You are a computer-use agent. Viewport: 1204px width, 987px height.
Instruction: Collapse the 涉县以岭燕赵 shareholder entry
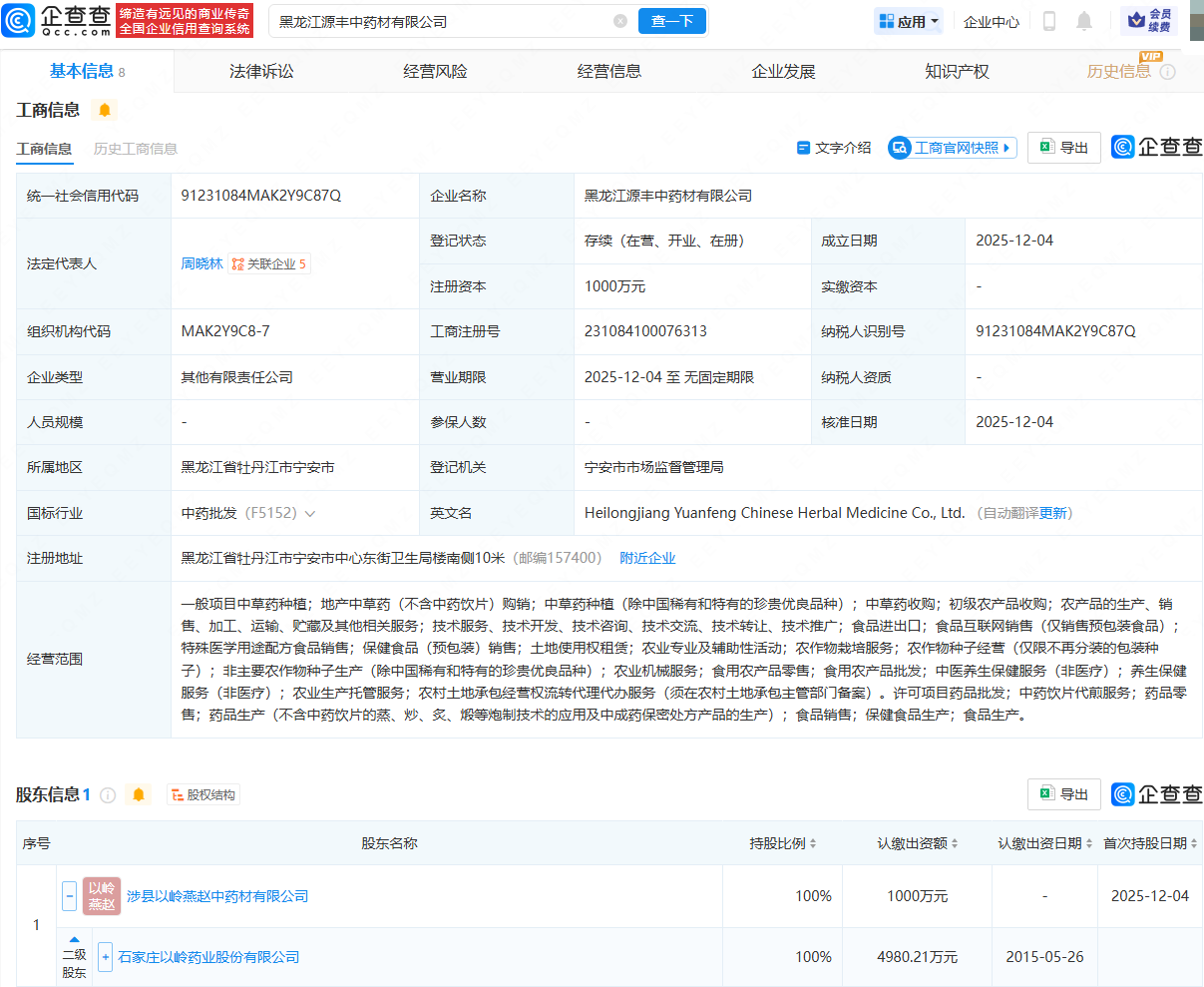point(69,895)
